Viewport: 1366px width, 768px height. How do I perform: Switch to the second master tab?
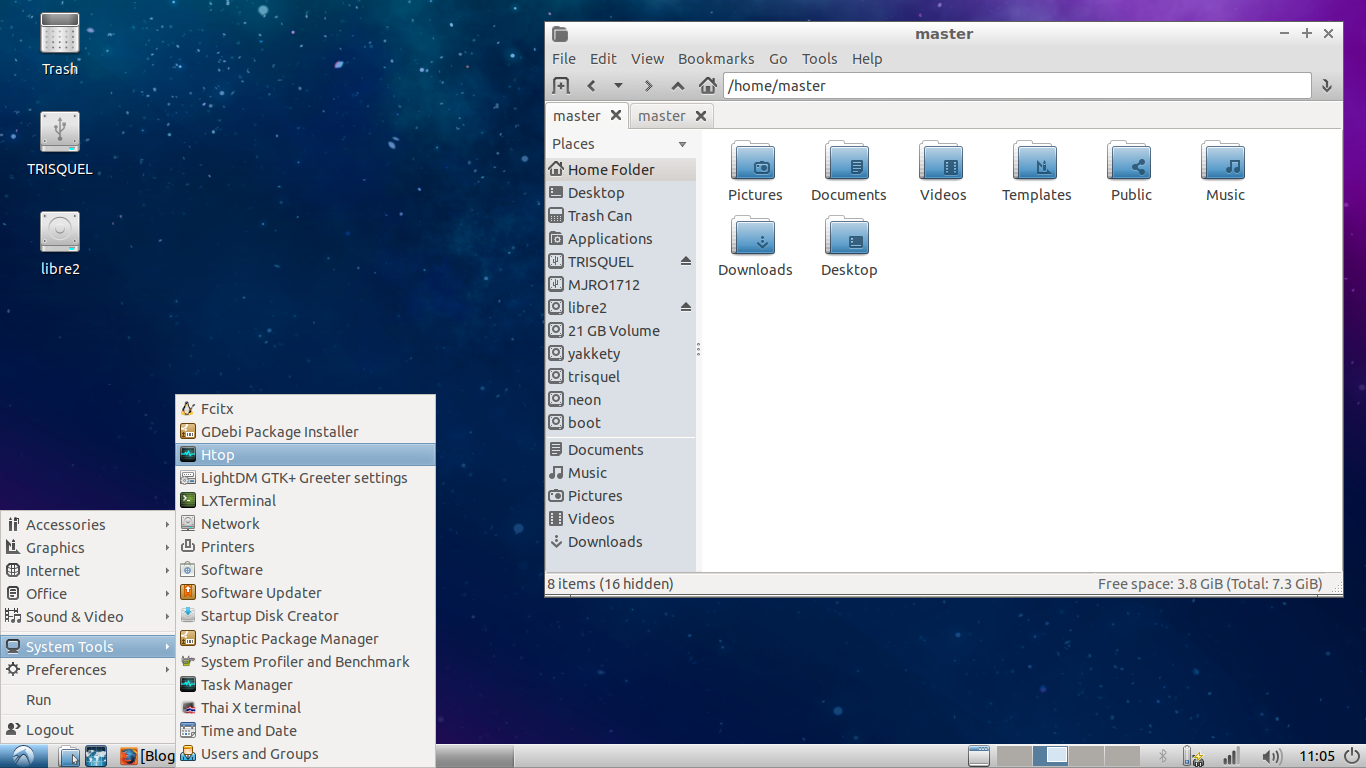[x=661, y=115]
